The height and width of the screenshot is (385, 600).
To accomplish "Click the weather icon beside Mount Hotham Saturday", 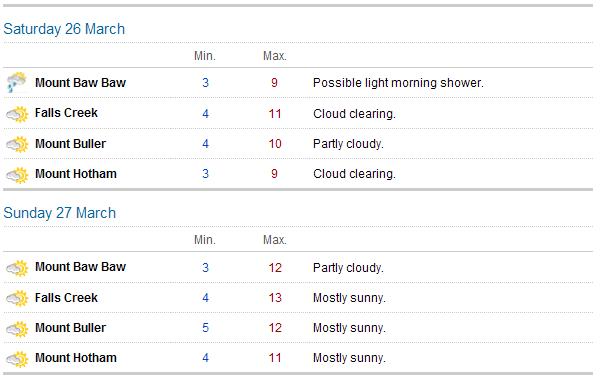I will click(17, 175).
